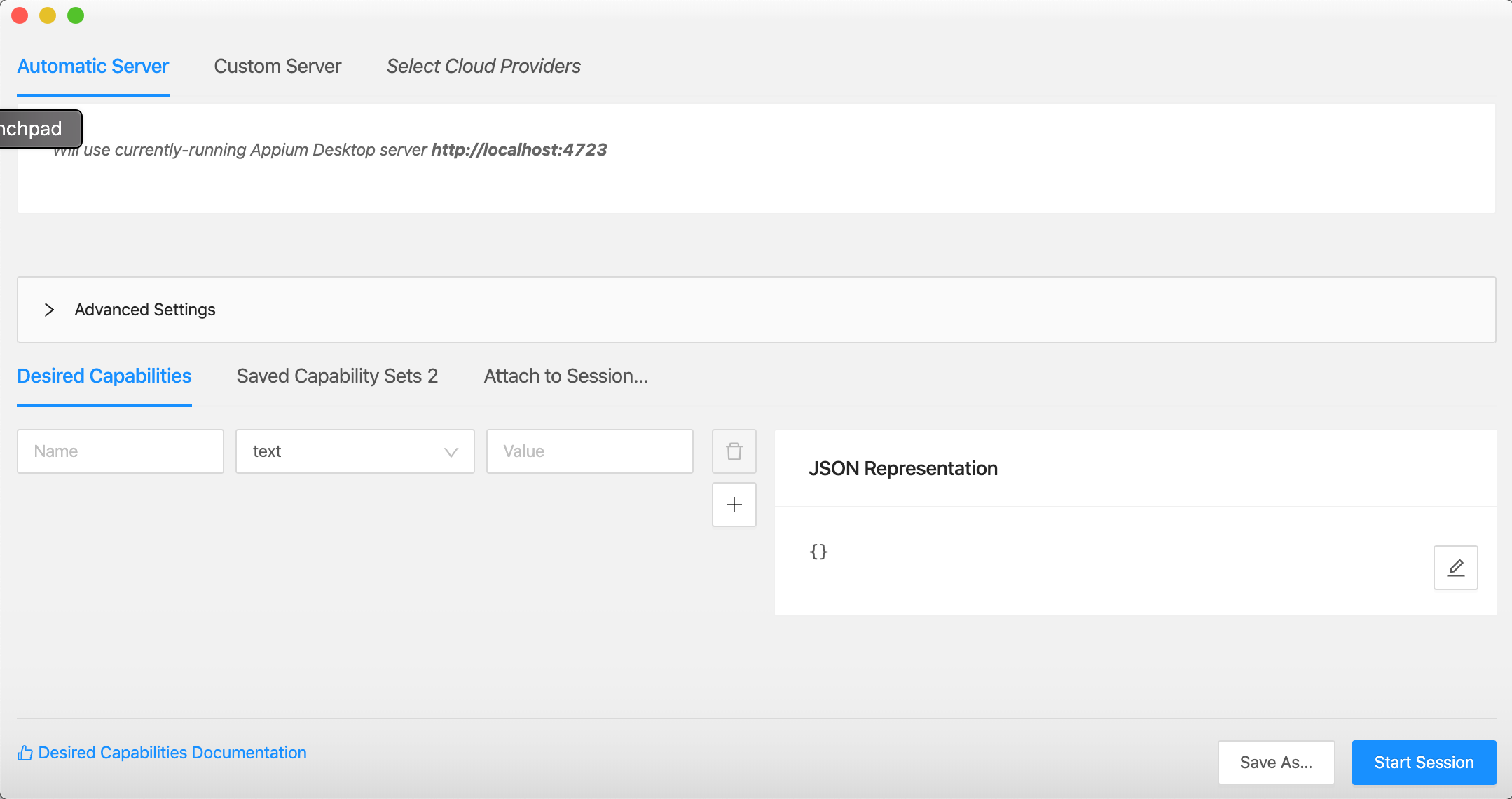Click the yellow minimize window button
Viewport: 1512px width, 799px height.
click(48, 15)
